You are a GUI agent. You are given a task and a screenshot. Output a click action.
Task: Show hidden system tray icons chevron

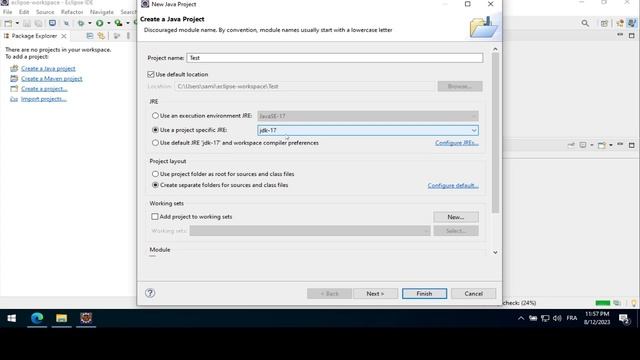pos(521,318)
